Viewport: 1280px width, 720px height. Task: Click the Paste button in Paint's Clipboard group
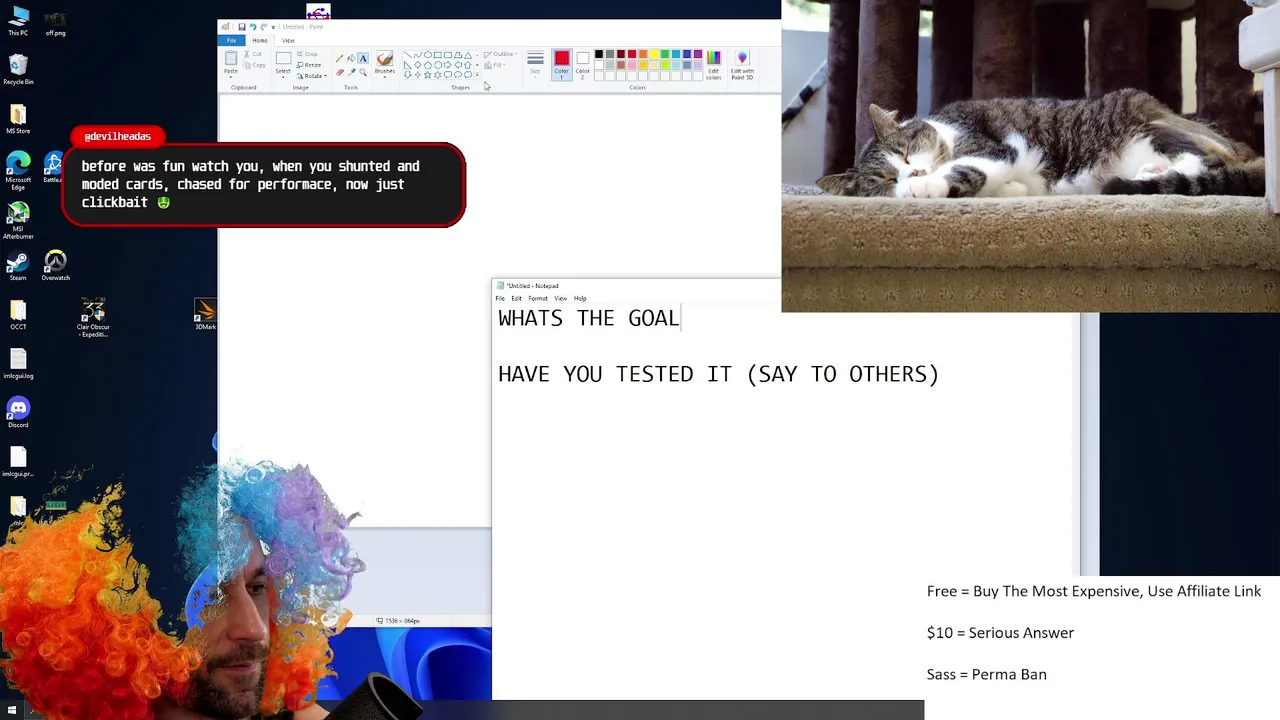pyautogui.click(x=231, y=64)
